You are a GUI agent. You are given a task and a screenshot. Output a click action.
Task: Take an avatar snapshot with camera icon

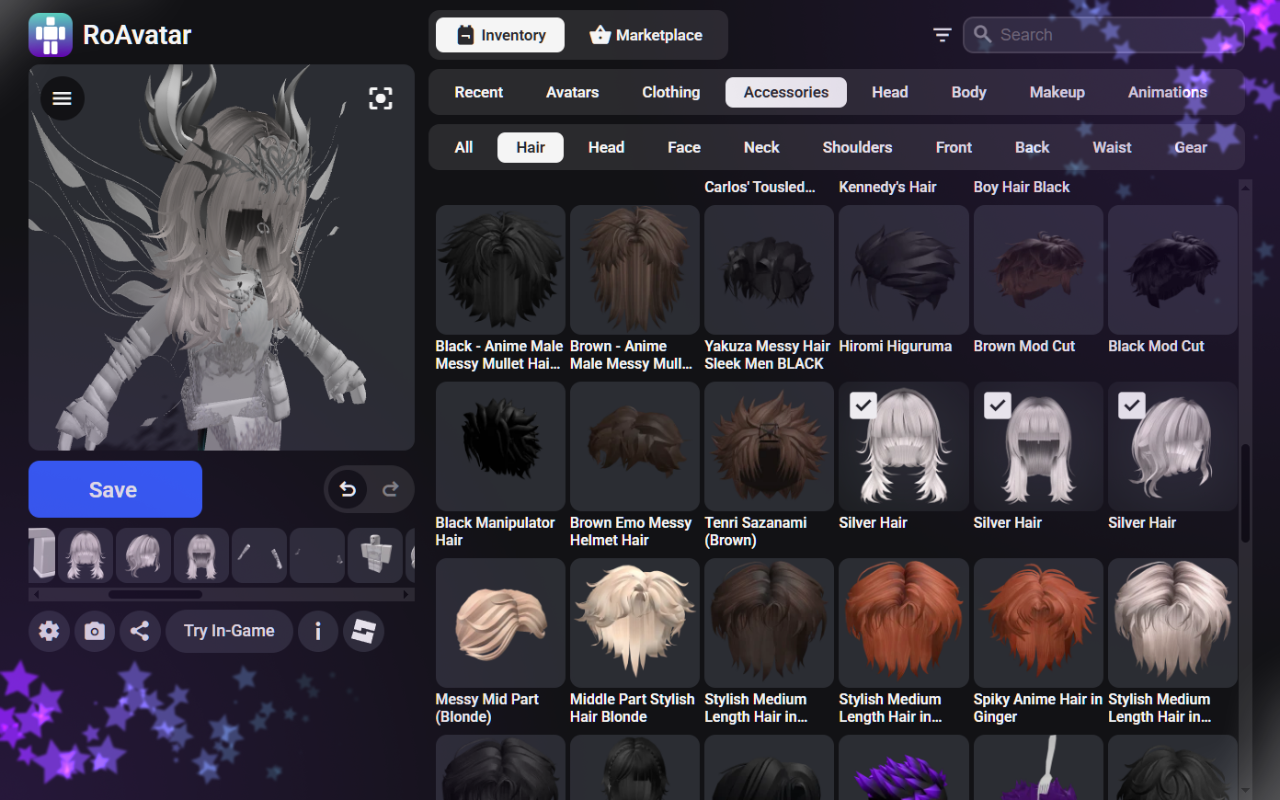point(95,631)
